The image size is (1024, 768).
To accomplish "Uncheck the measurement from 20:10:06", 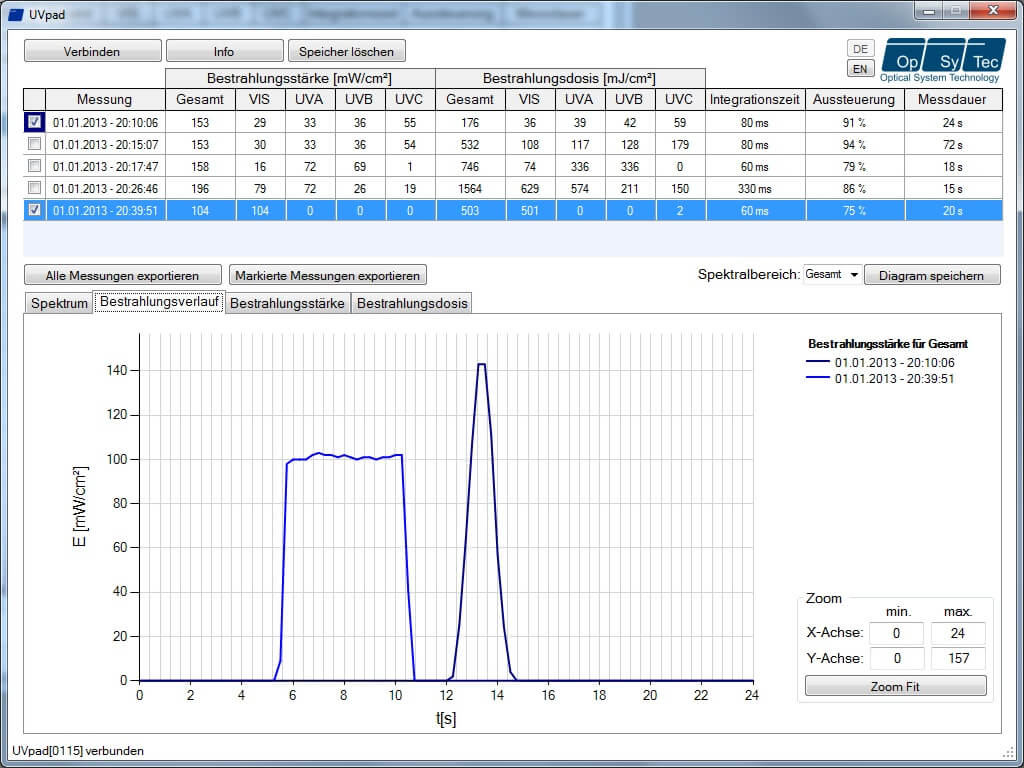I will pos(36,122).
